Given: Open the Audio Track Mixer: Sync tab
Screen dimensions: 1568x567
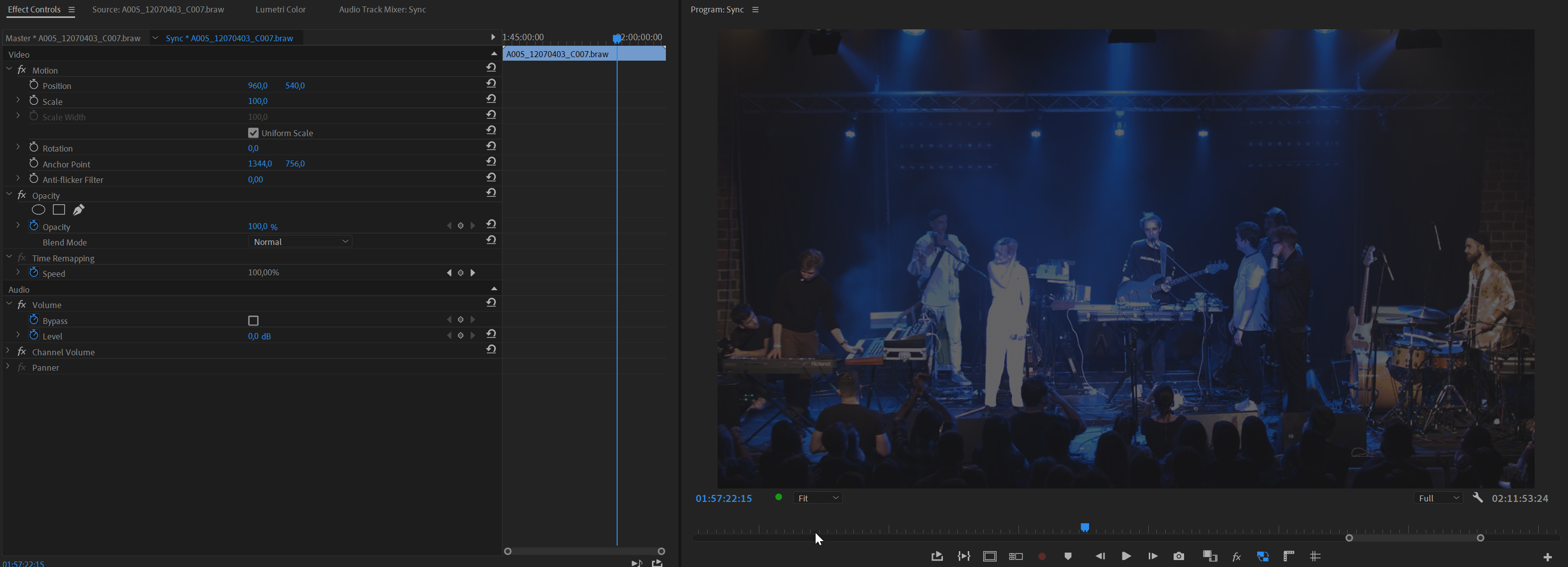Looking at the screenshot, I should 381,10.
